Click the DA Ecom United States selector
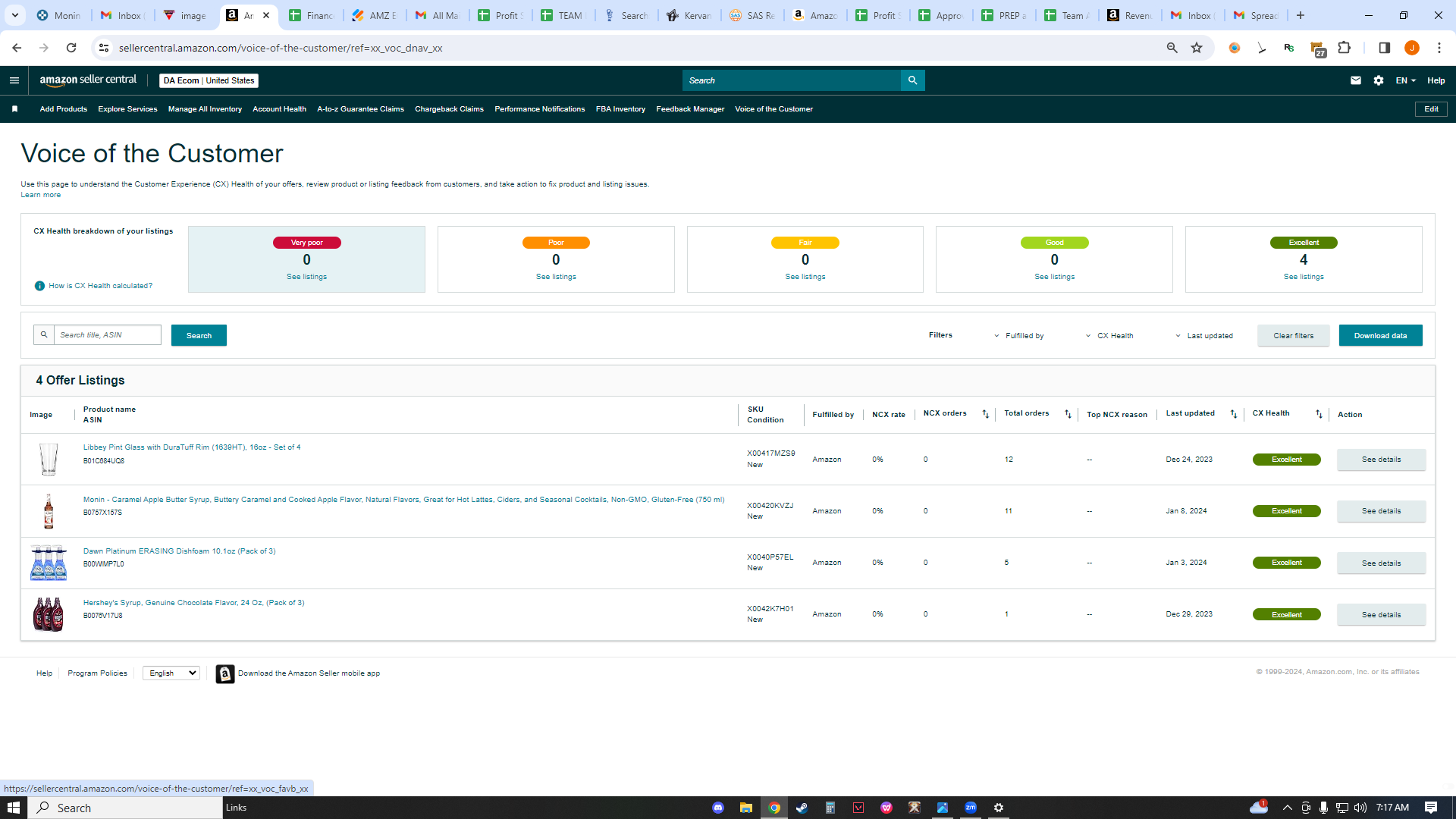1456x819 pixels. click(209, 80)
